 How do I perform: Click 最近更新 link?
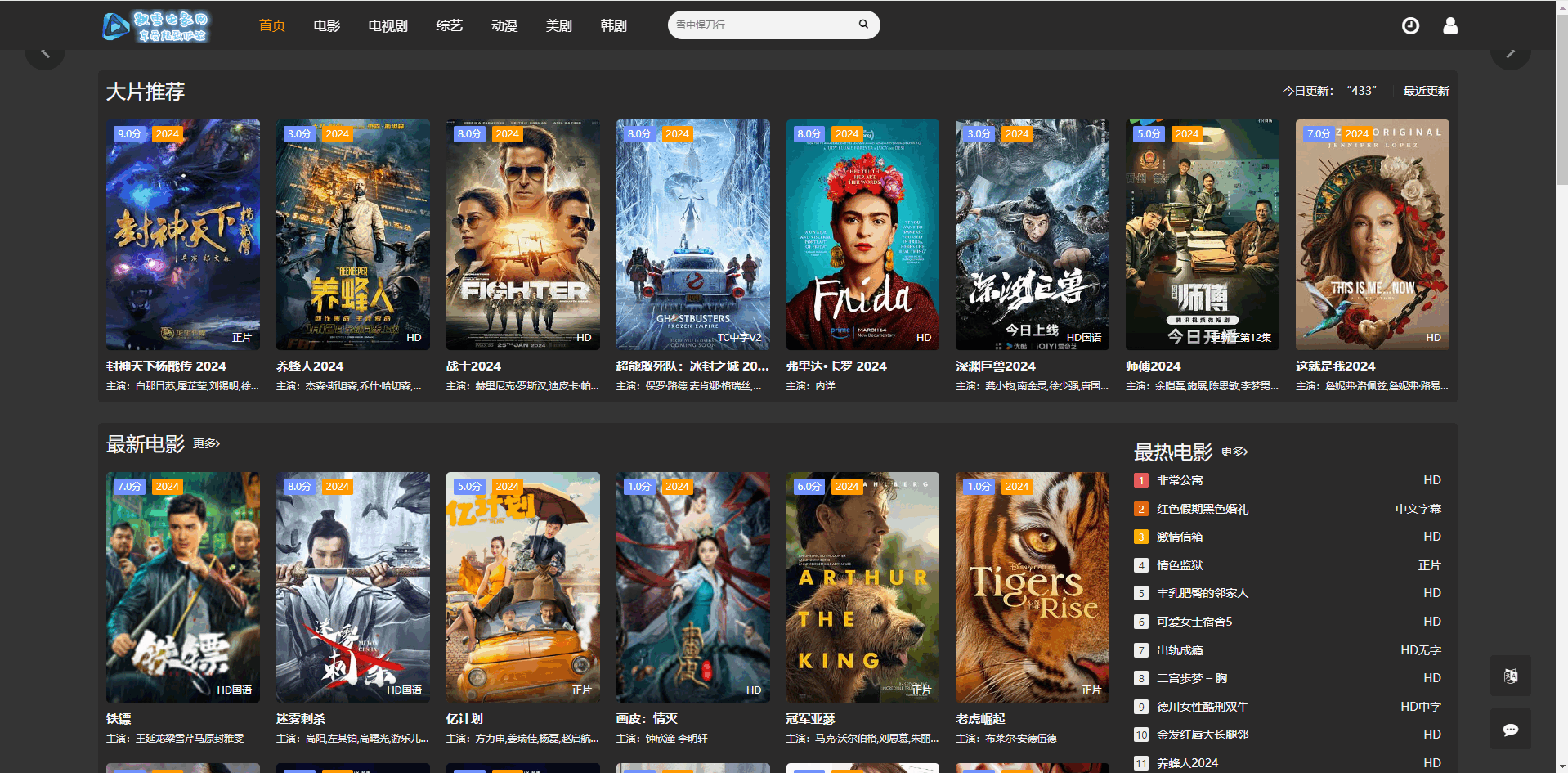click(x=1427, y=91)
